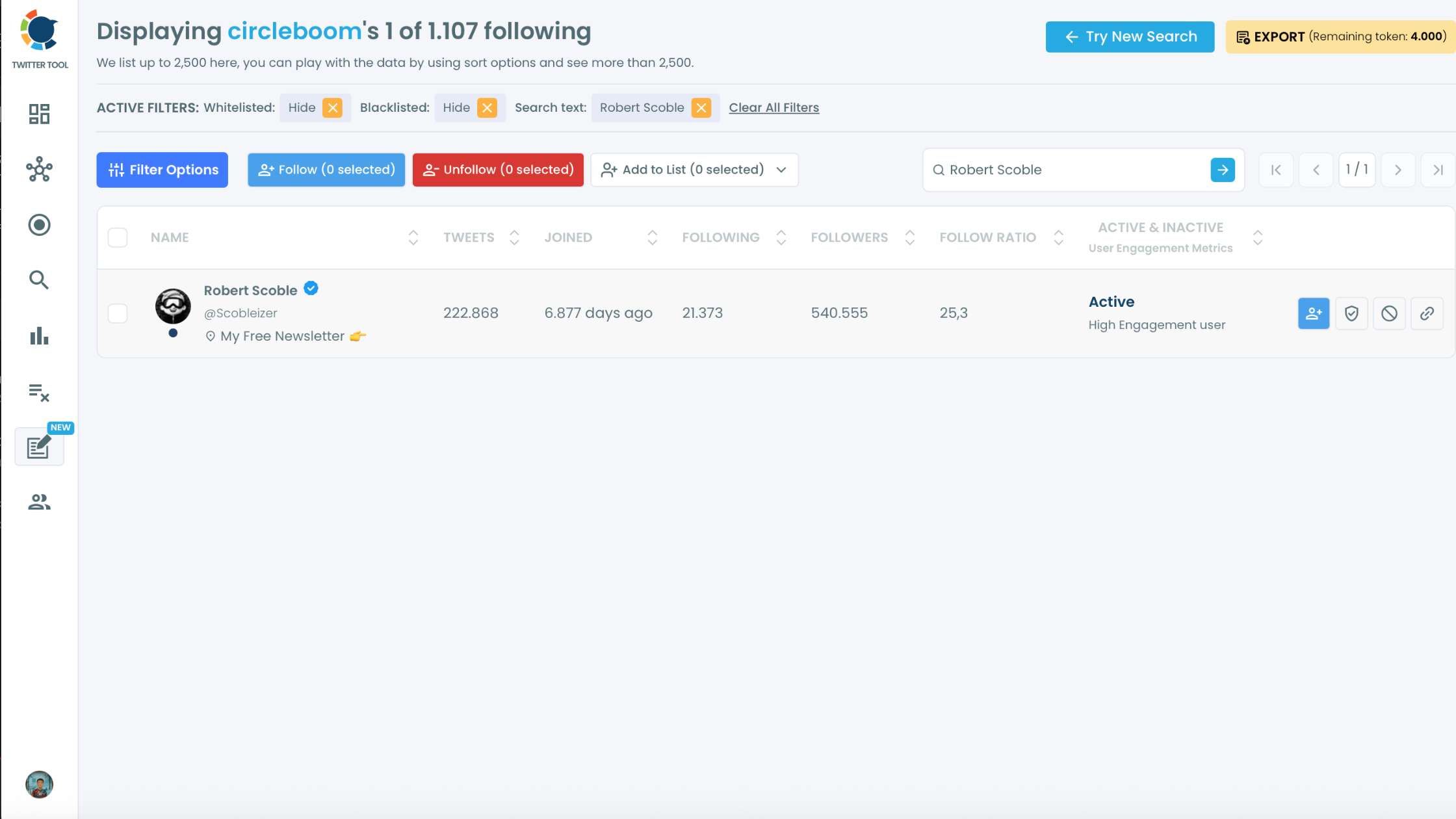Remove the Whitelisted Hide filter
Screen dimensions: 1456x819
pyautogui.click(x=333, y=108)
